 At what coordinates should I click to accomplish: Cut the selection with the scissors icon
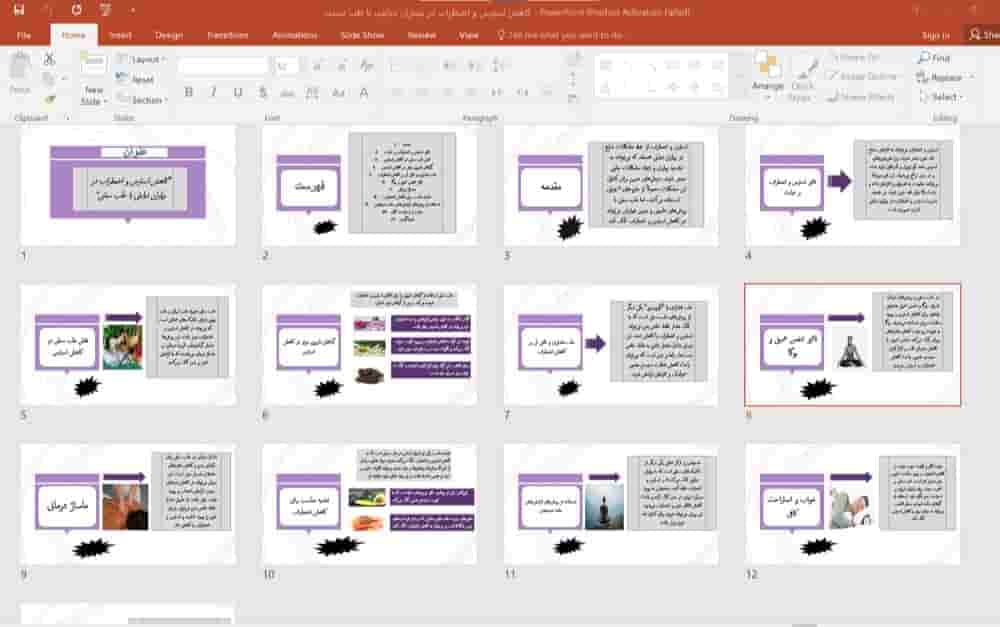coord(49,59)
